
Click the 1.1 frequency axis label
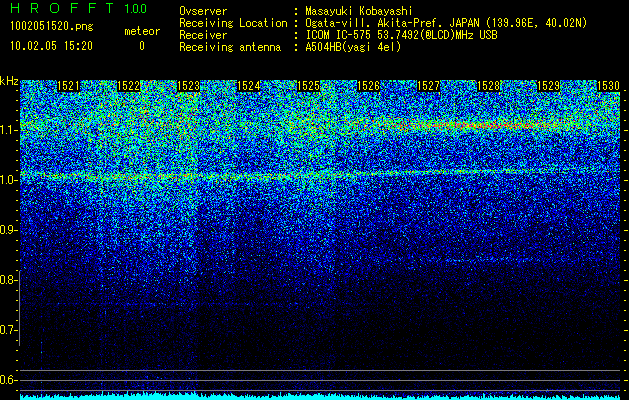(x=8, y=130)
